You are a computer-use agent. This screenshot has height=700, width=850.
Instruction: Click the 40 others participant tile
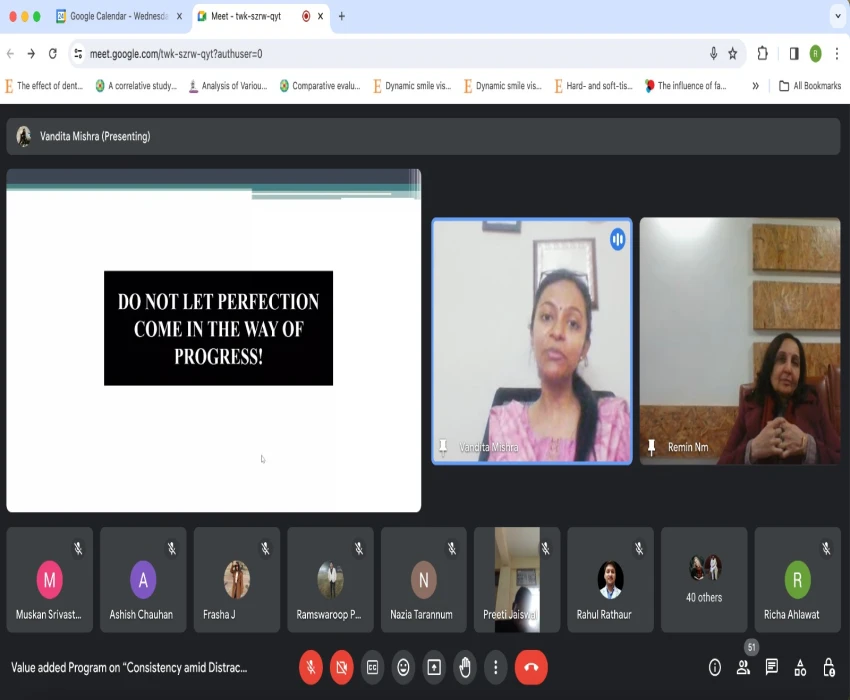704,580
